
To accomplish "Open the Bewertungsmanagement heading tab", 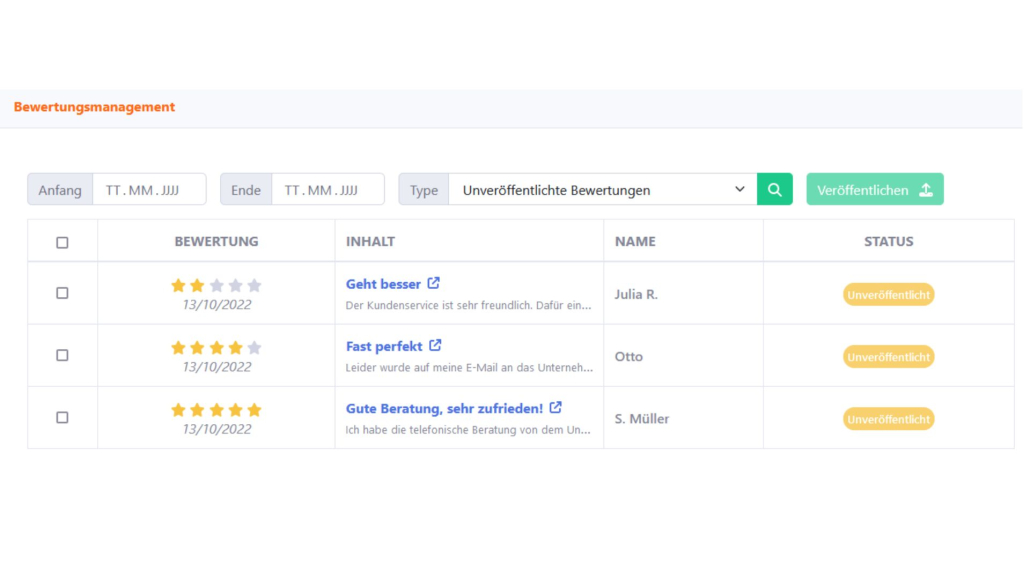I will pos(94,107).
